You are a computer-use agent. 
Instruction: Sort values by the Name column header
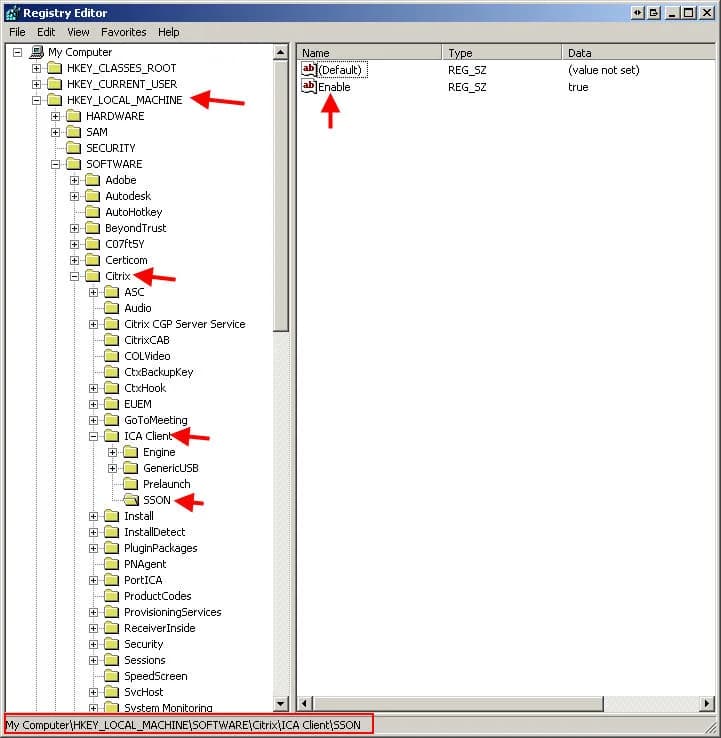369,53
